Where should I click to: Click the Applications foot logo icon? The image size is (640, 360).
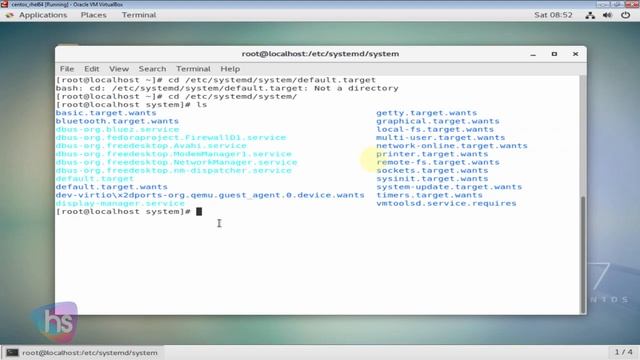pos(10,15)
